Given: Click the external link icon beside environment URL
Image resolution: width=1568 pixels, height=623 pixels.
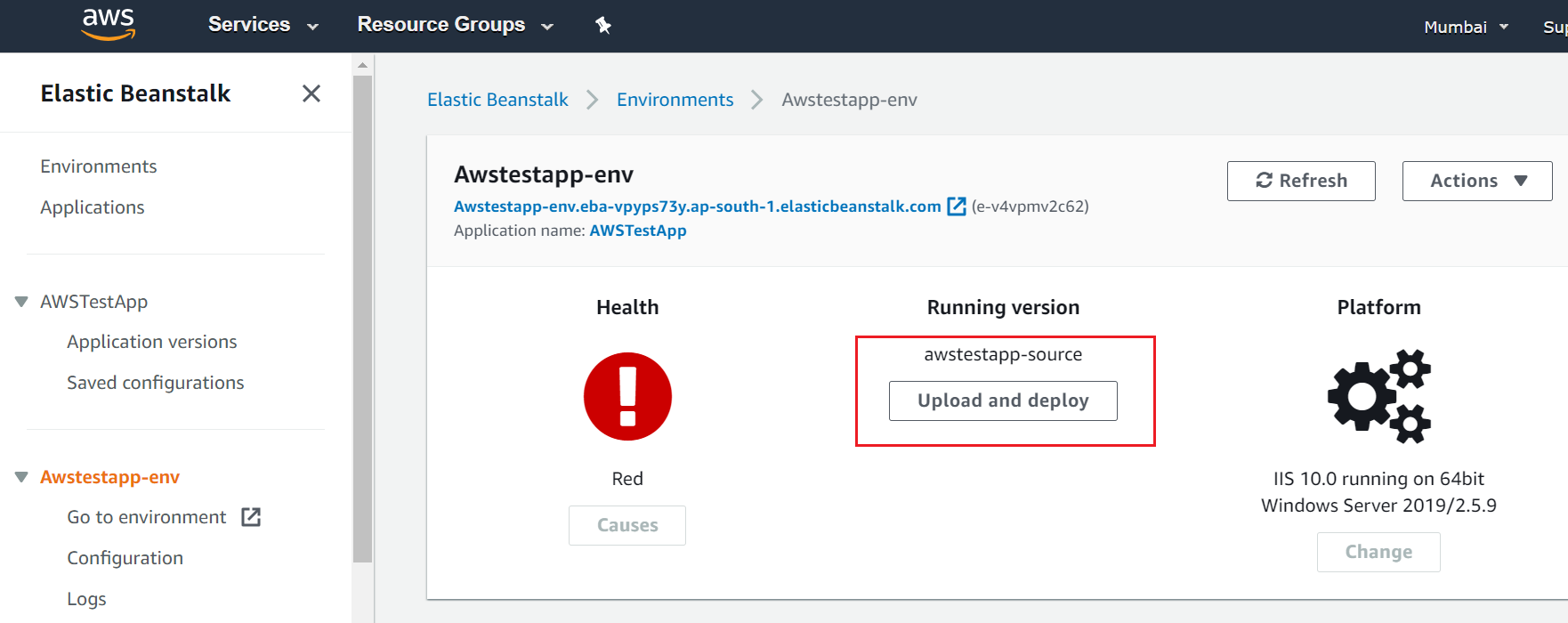Looking at the screenshot, I should 957,206.
